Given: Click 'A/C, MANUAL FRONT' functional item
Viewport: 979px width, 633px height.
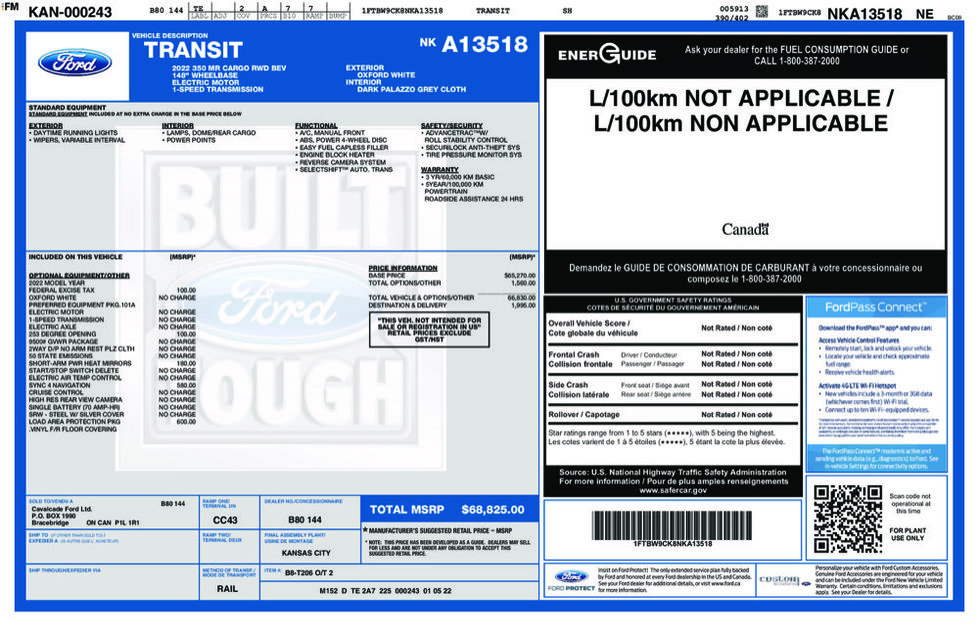Looking at the screenshot, I should pyautogui.click(x=330, y=133).
